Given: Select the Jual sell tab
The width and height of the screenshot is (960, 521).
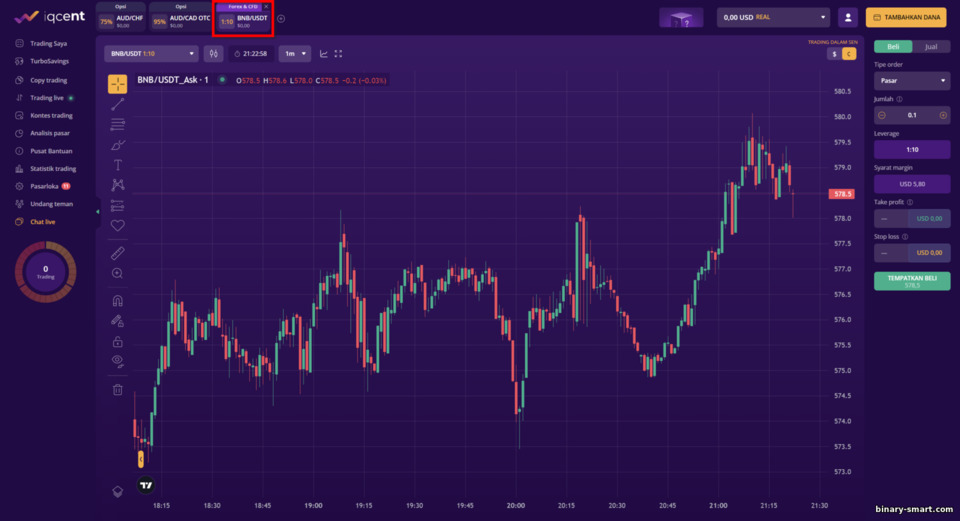Looking at the screenshot, I should [931, 47].
